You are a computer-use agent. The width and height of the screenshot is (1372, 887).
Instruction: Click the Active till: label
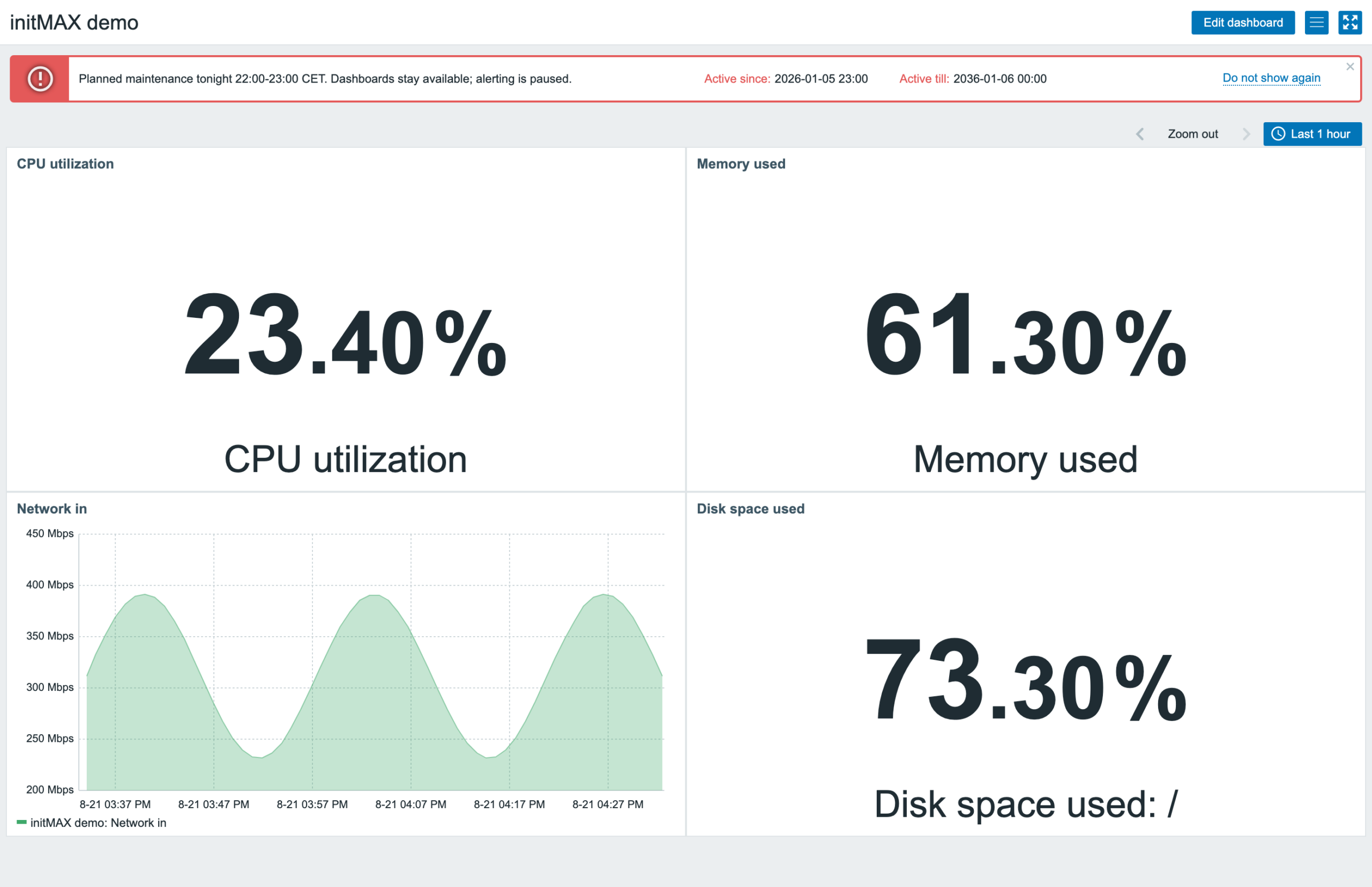click(924, 79)
